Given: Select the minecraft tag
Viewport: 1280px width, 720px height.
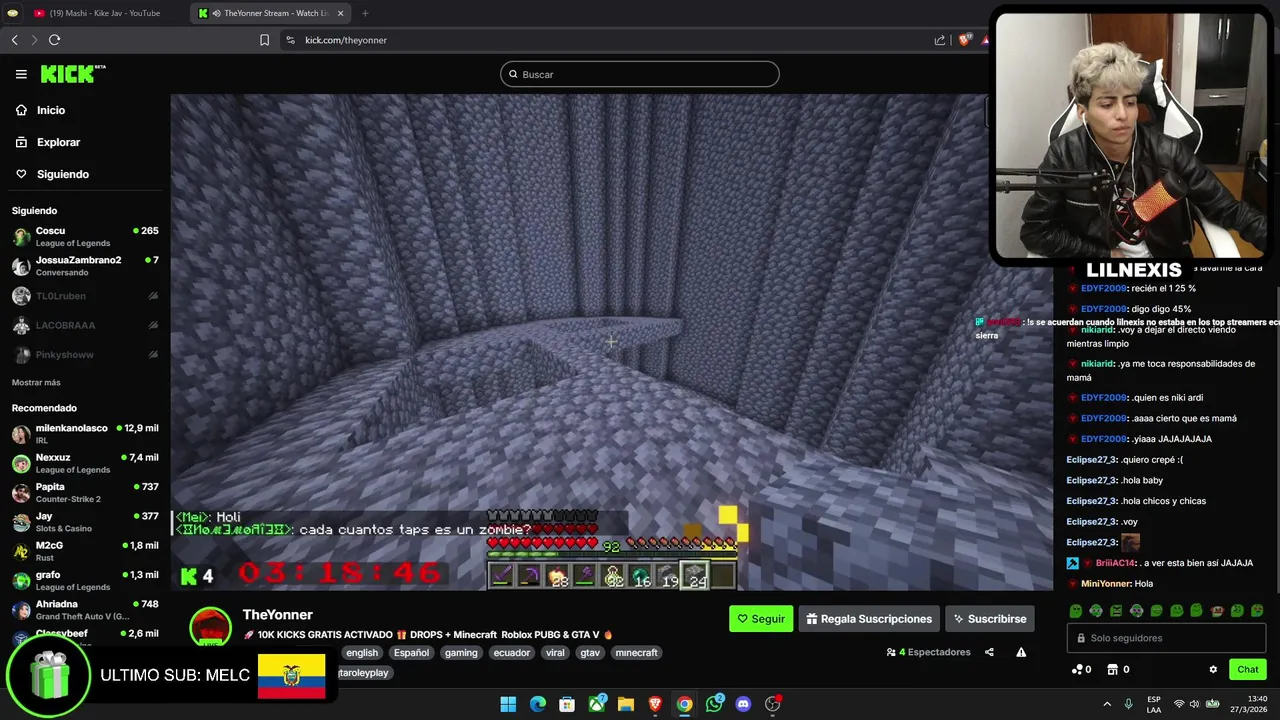Looking at the screenshot, I should 636,653.
